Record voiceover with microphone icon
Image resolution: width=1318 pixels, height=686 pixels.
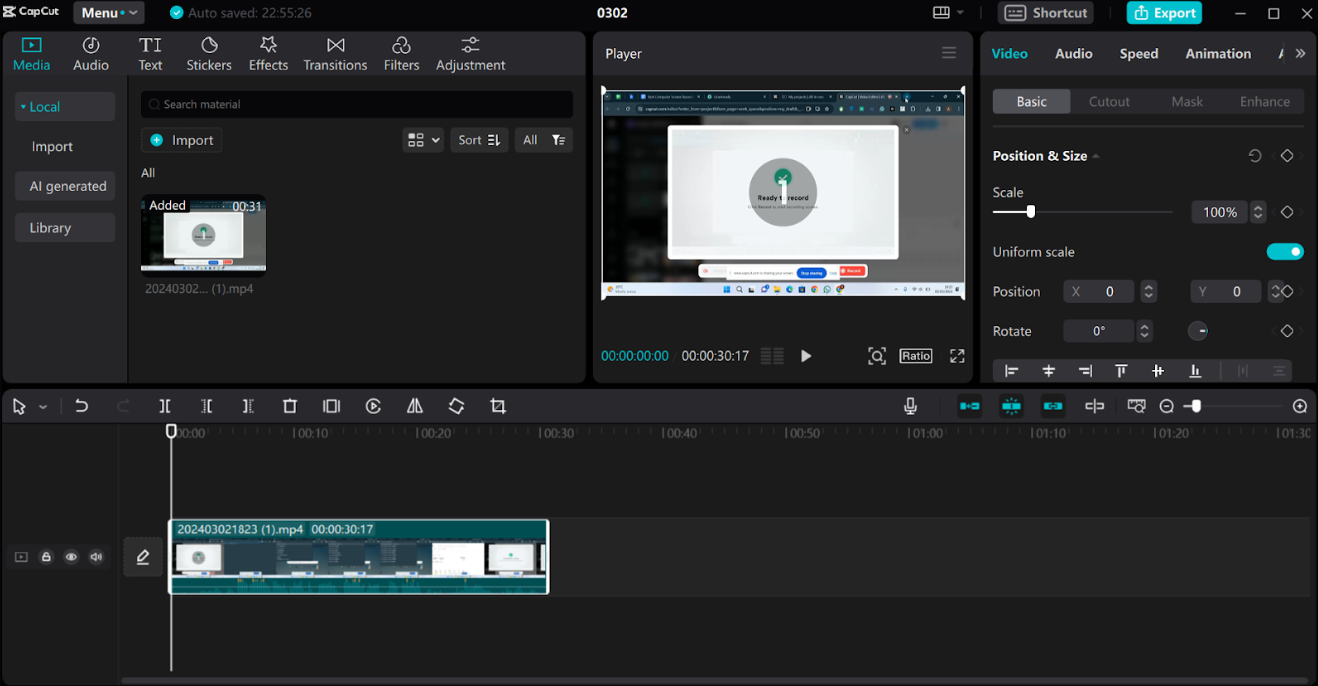910,406
